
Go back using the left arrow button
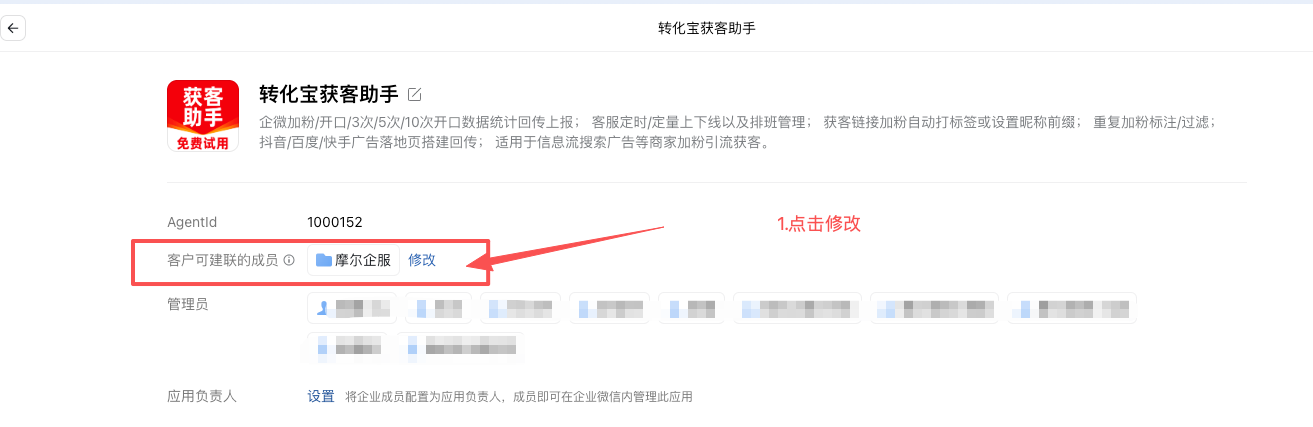click(x=13, y=28)
